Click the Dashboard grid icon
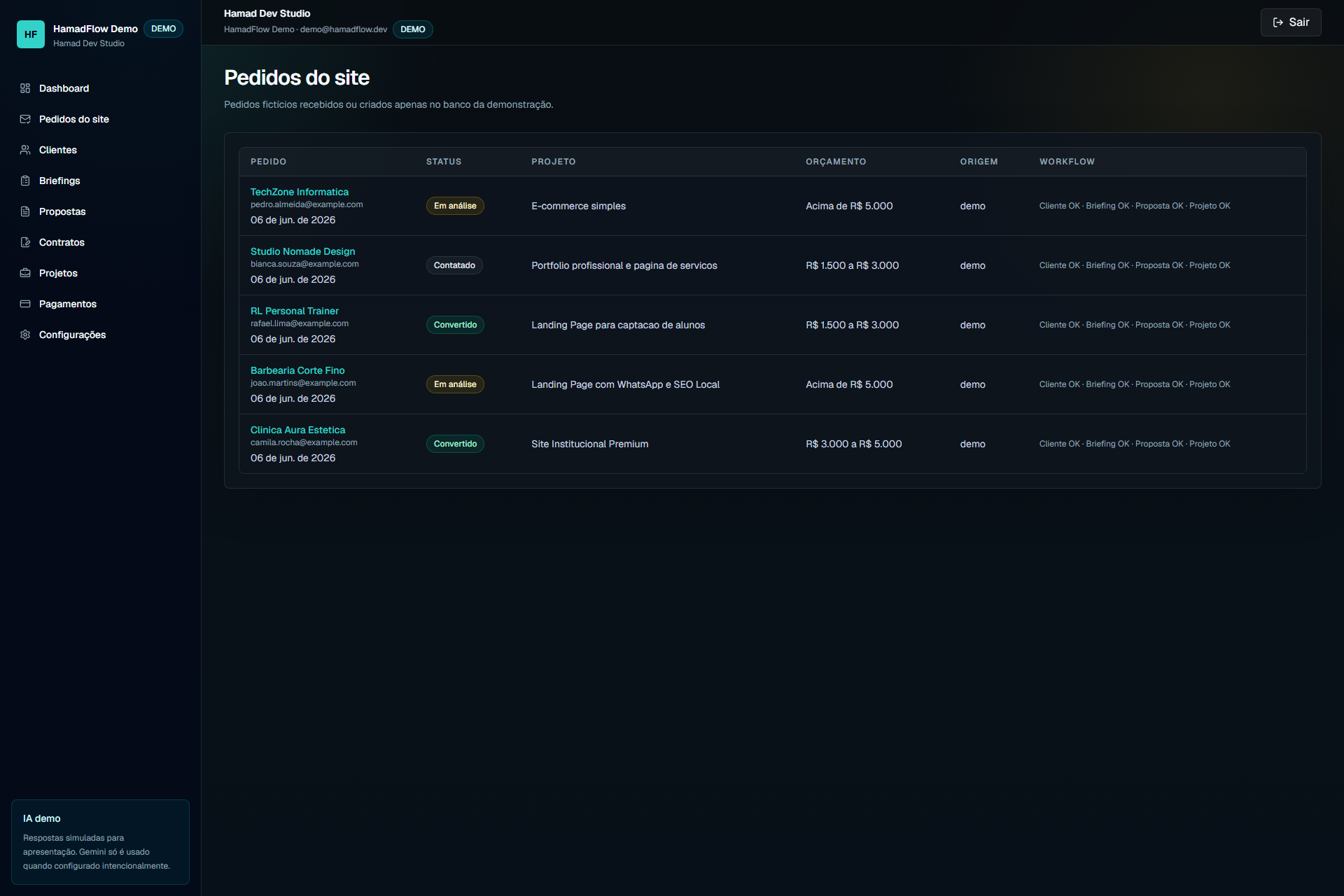 (x=25, y=88)
